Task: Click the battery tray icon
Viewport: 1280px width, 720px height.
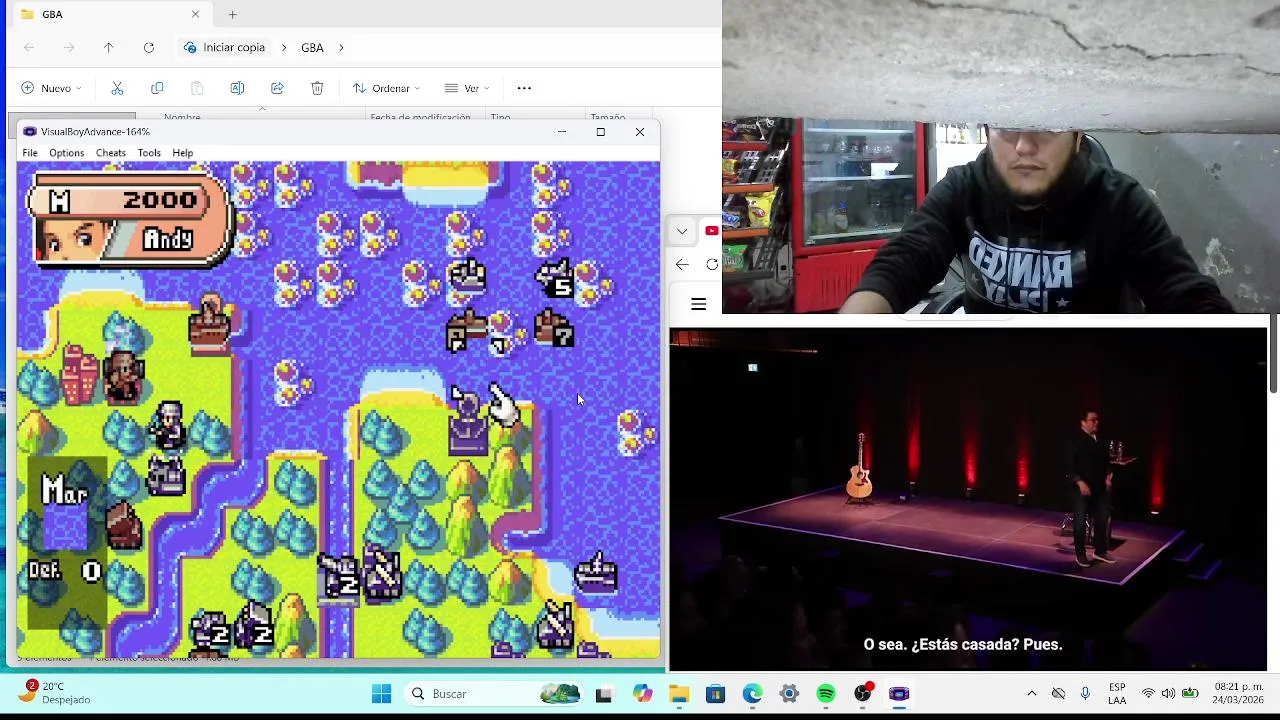Action: [1190, 693]
